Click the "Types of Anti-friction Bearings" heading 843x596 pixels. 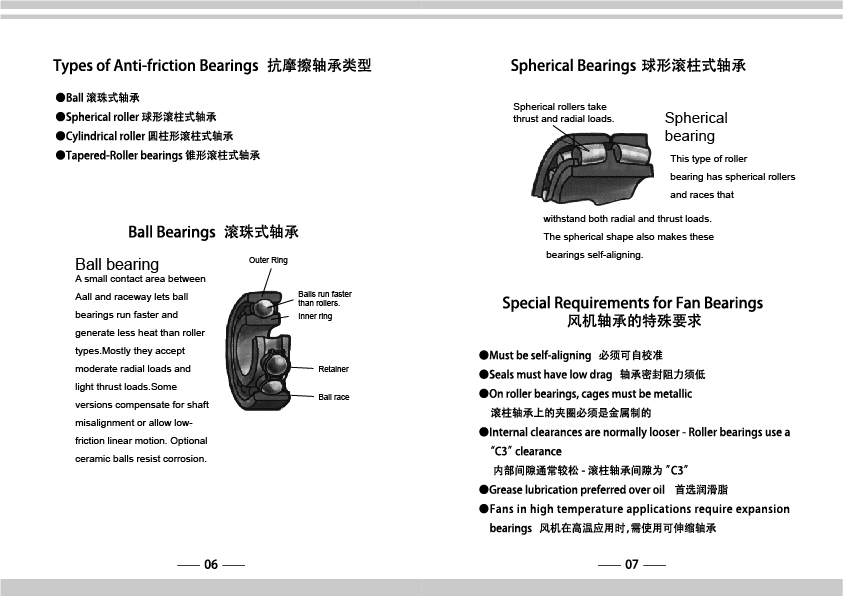(212, 66)
